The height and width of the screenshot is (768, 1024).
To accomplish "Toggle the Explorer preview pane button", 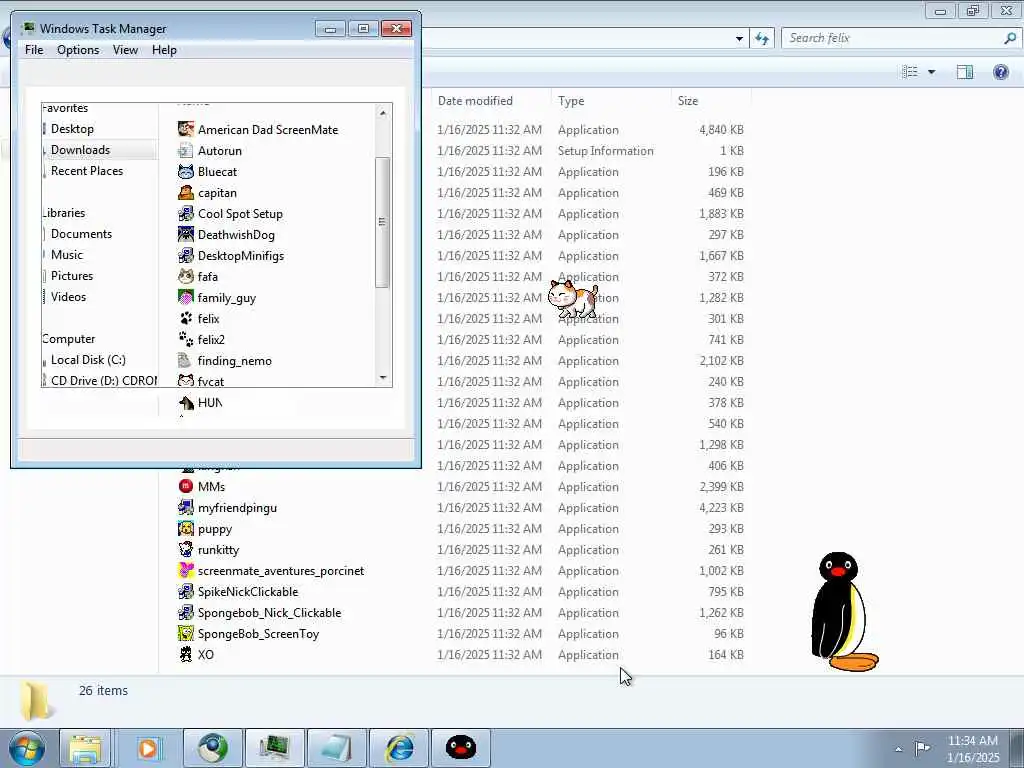I will pos(965,72).
